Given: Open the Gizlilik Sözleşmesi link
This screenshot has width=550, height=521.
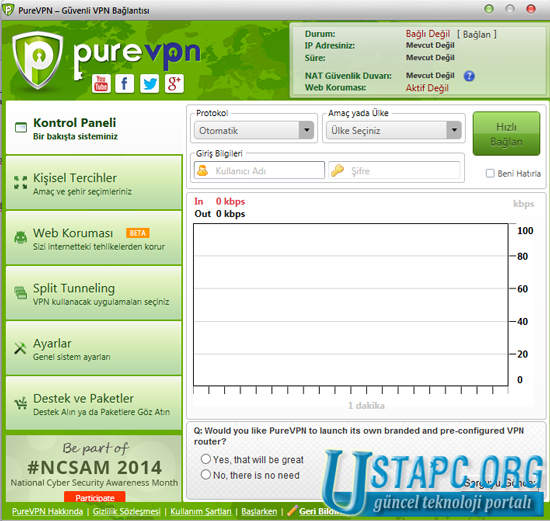Looking at the screenshot, I should [x=127, y=512].
